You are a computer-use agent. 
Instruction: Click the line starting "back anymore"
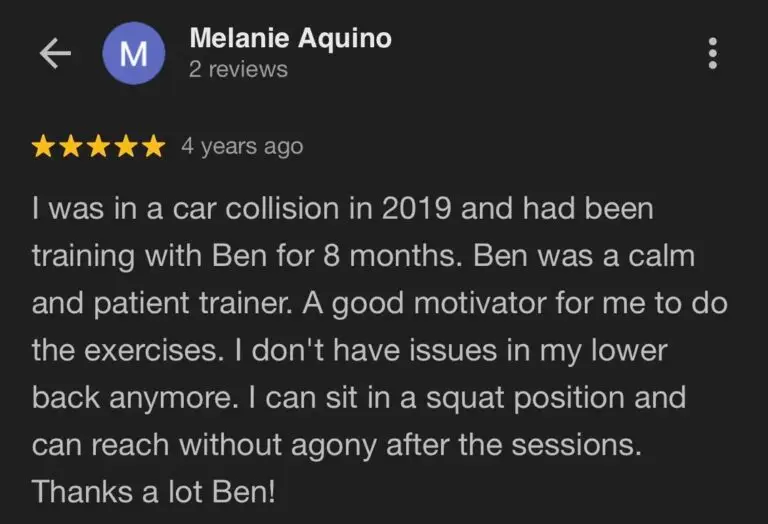(x=359, y=397)
